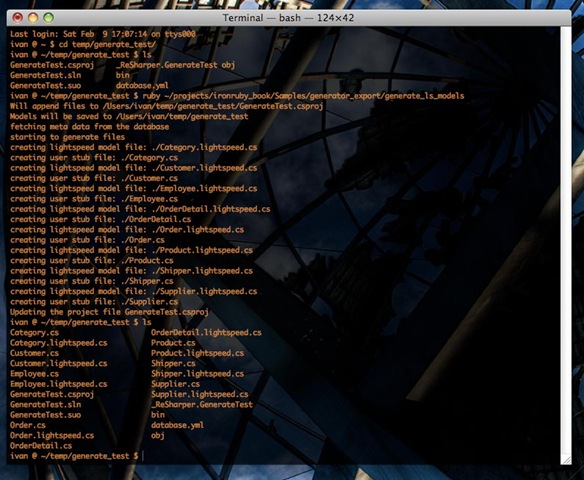
Task: Click 'OrderDetail.cs' at bottom of final listing
Action: tap(41, 446)
